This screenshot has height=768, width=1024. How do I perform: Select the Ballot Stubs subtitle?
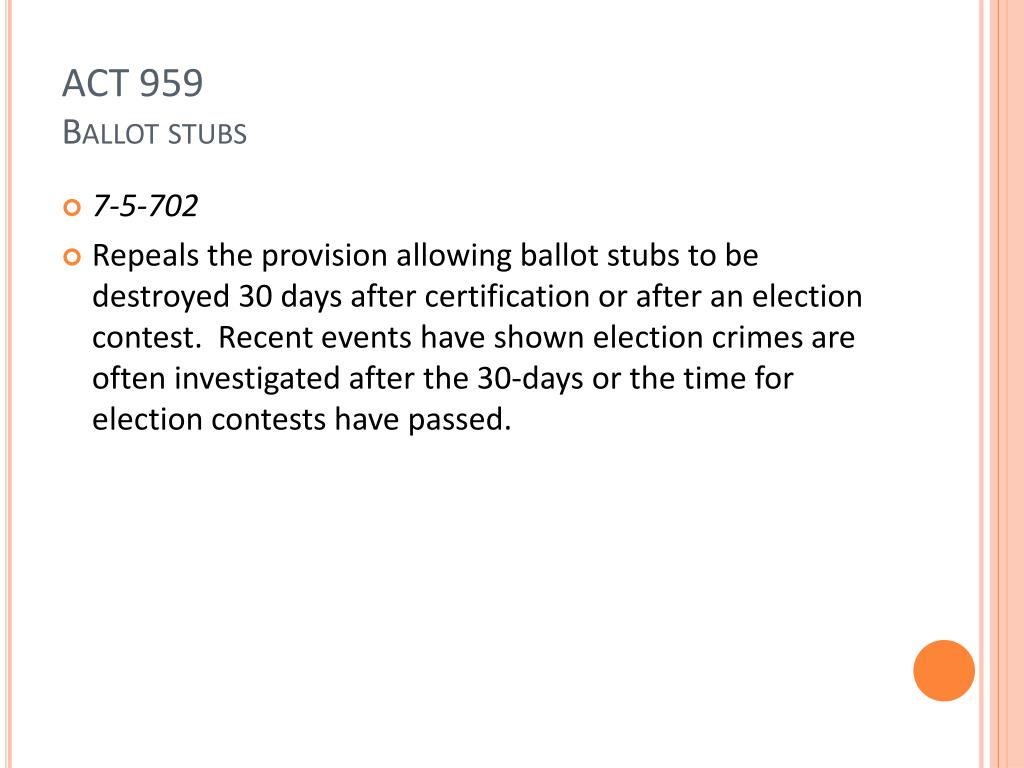(x=155, y=133)
